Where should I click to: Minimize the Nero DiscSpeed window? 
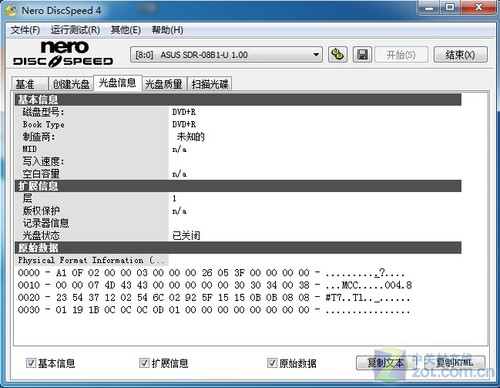429,7
